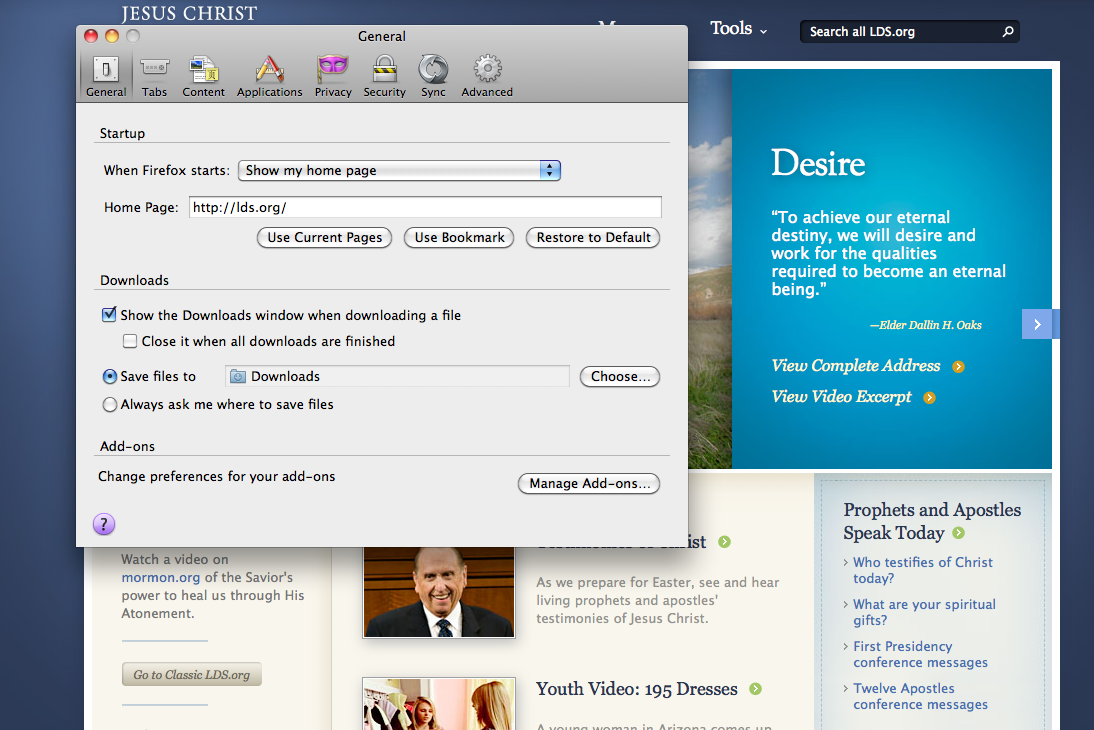Open First Presidency conference messages link
The width and height of the screenshot is (1094, 730).
[920, 654]
